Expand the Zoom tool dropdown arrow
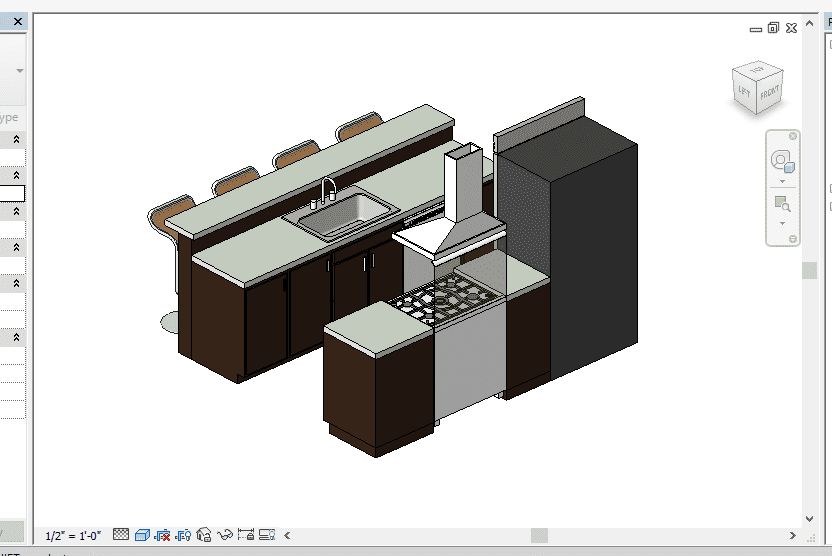The height and width of the screenshot is (556, 832). pyautogui.click(x=781, y=223)
